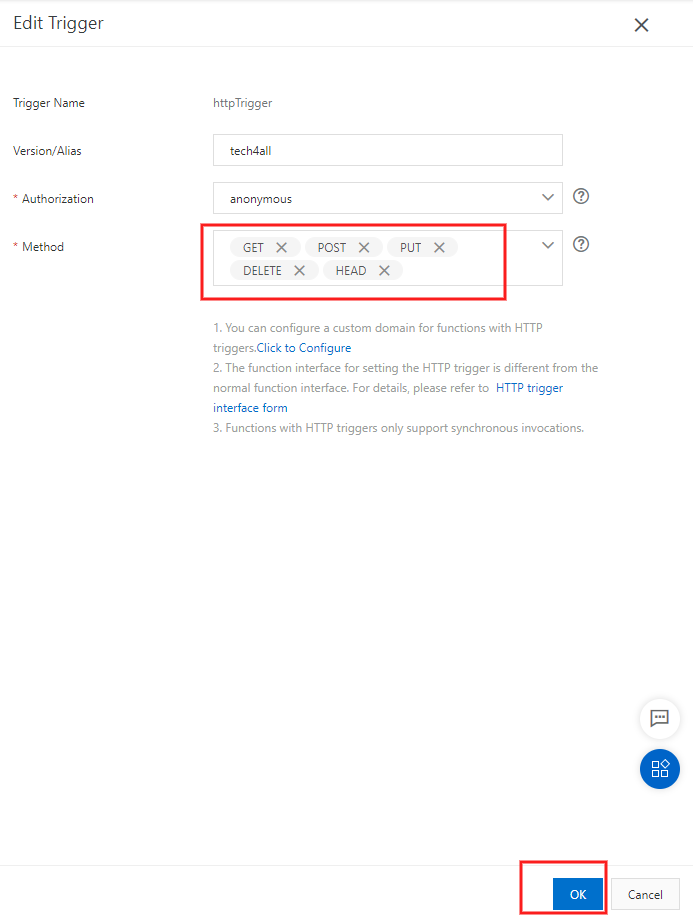
Task: Click the Method label
Action: tap(43, 247)
